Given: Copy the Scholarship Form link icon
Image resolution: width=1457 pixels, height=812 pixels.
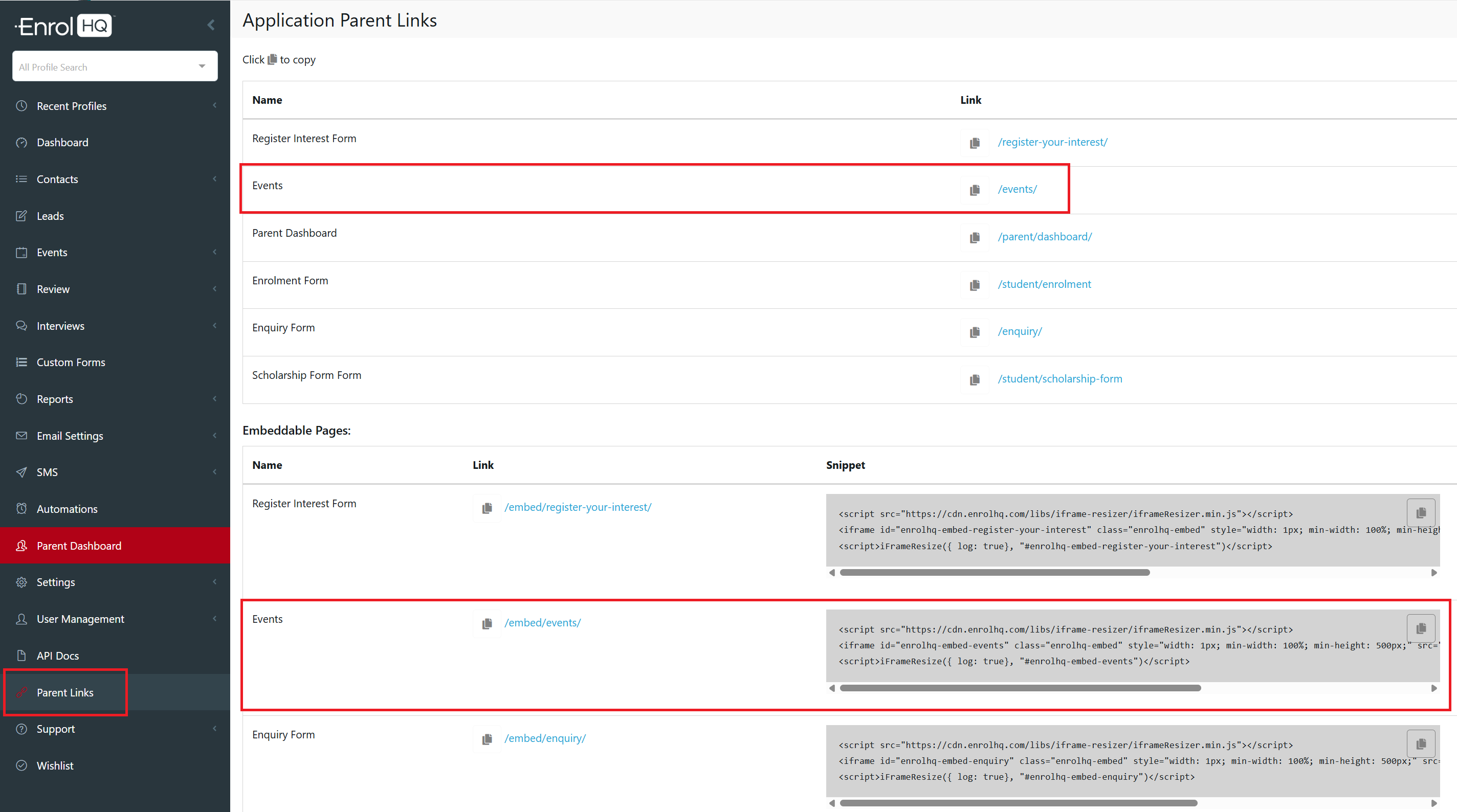Looking at the screenshot, I should coord(975,379).
